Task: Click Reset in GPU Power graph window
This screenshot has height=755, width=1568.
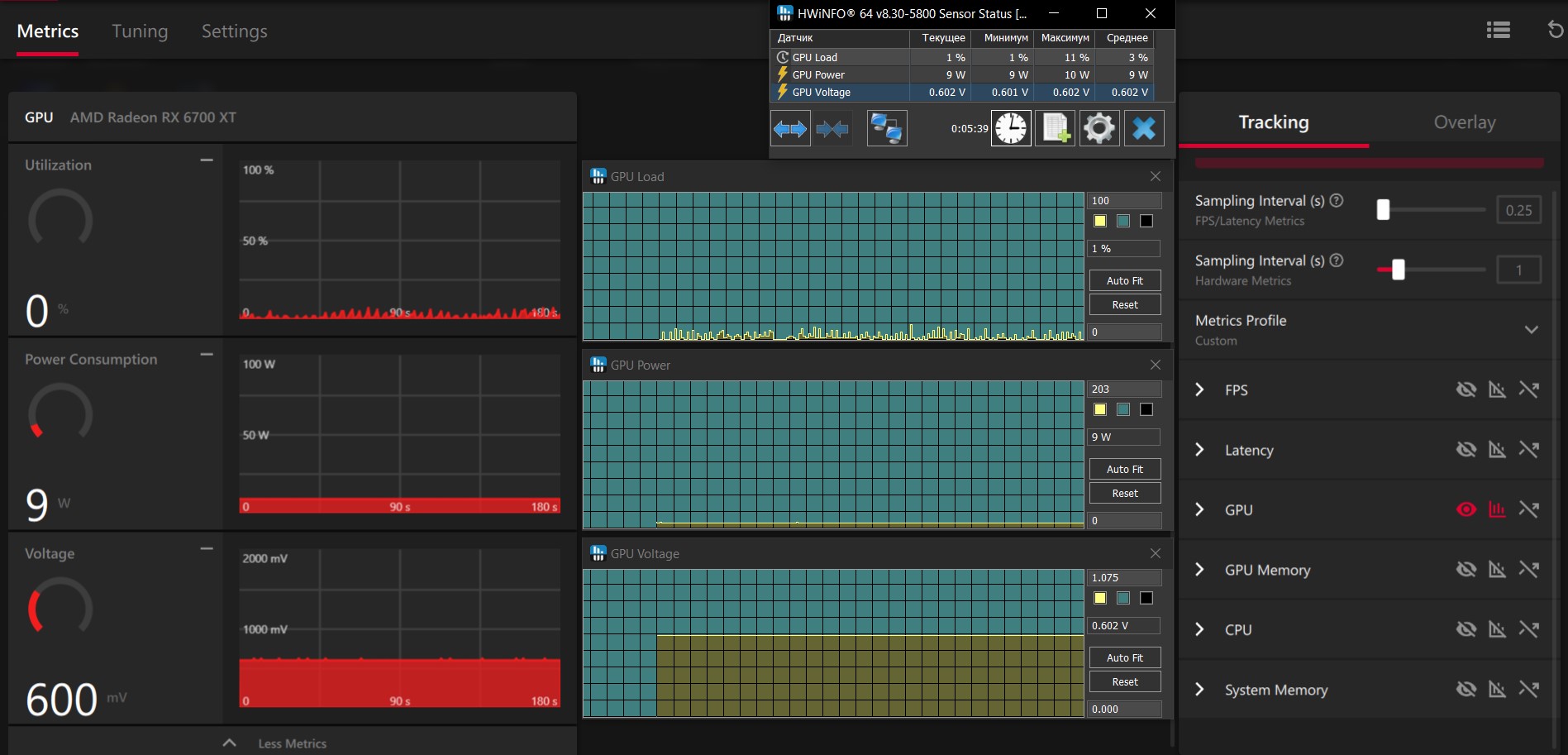Action: click(x=1125, y=494)
